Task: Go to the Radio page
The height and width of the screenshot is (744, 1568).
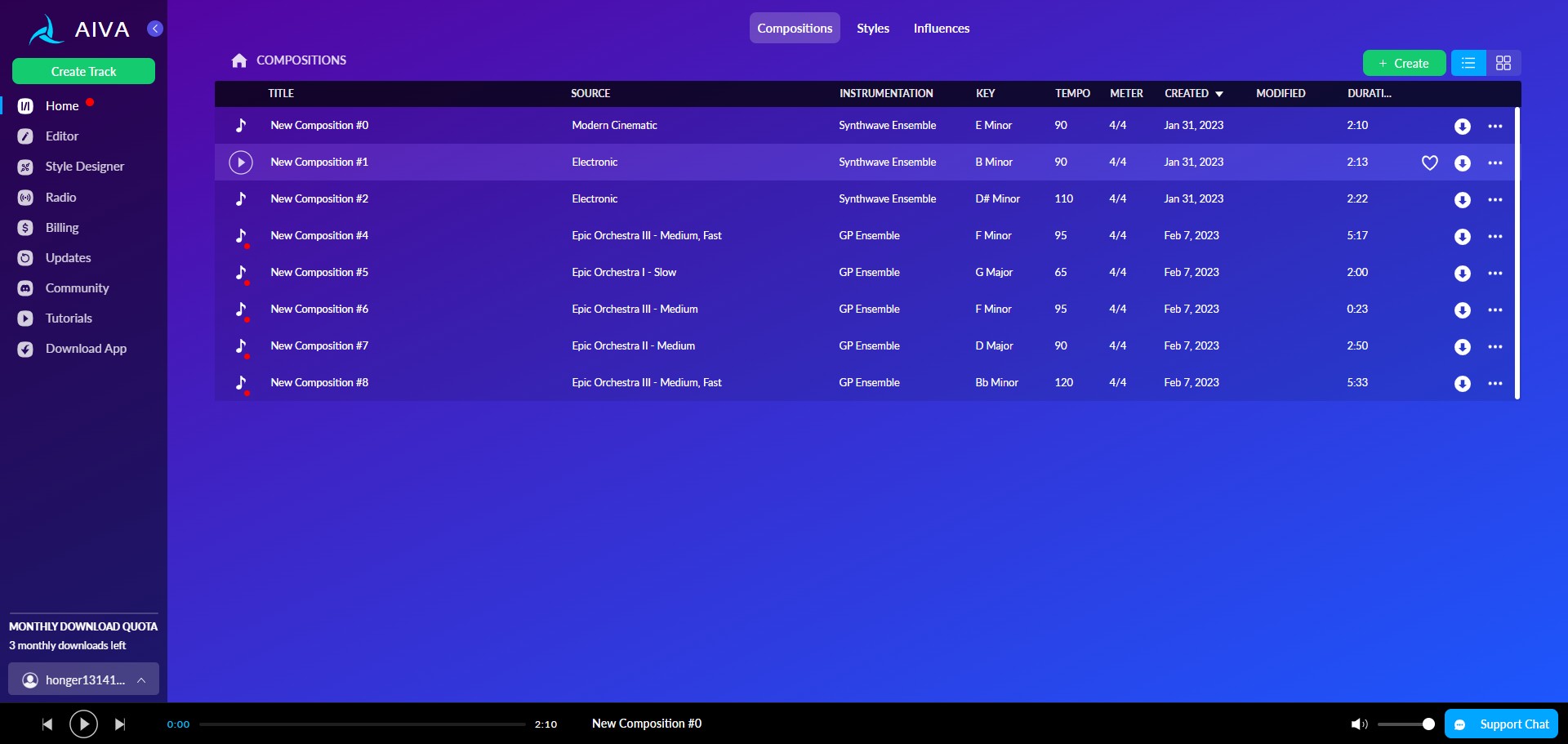Action: [60, 198]
